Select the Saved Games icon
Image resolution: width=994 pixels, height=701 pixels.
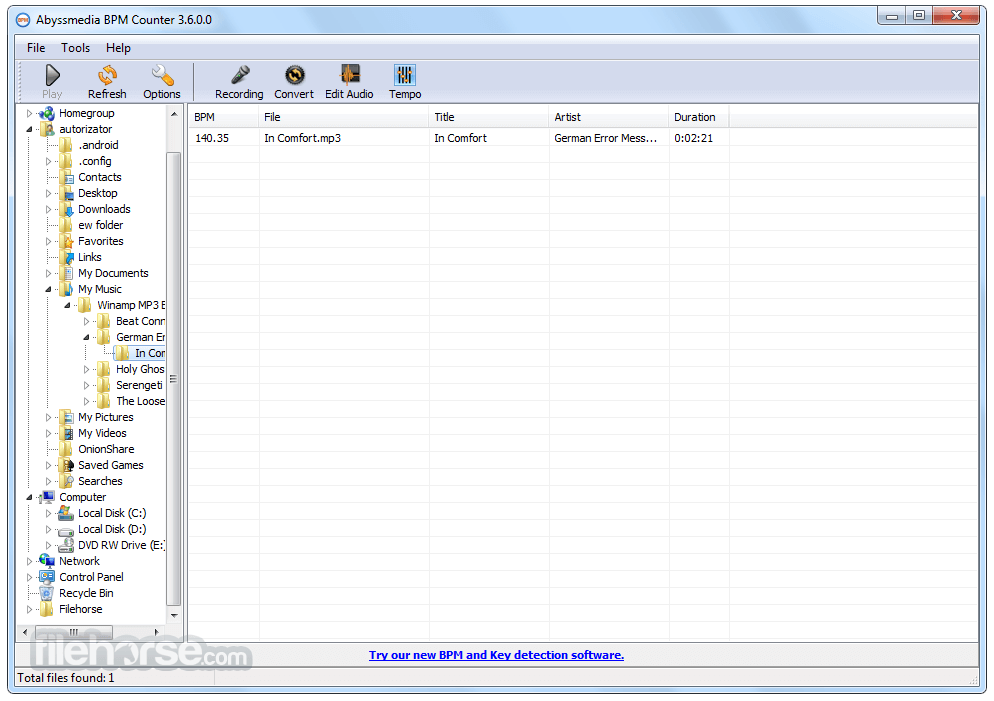tap(67, 465)
